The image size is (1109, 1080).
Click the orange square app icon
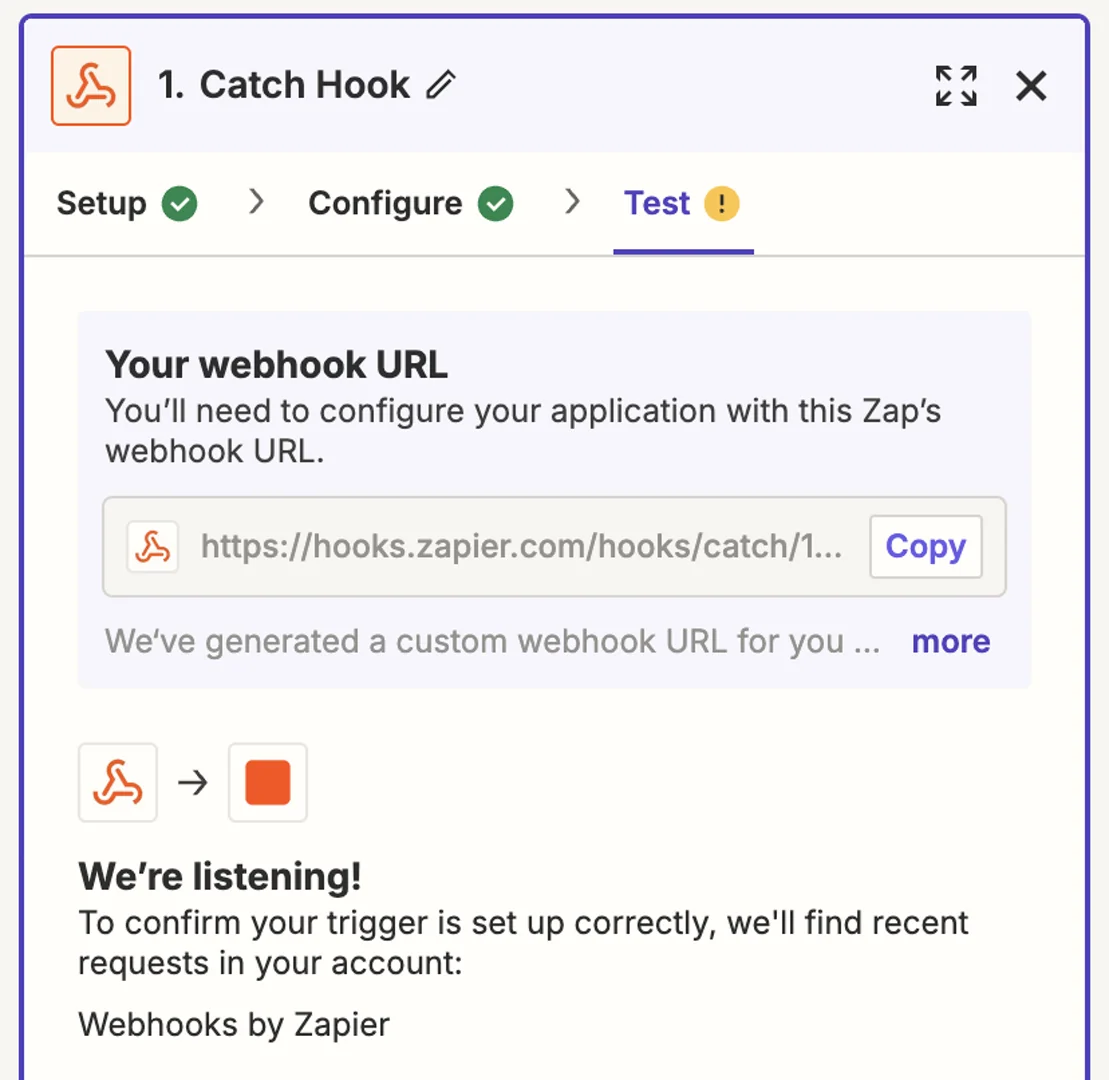coord(267,782)
